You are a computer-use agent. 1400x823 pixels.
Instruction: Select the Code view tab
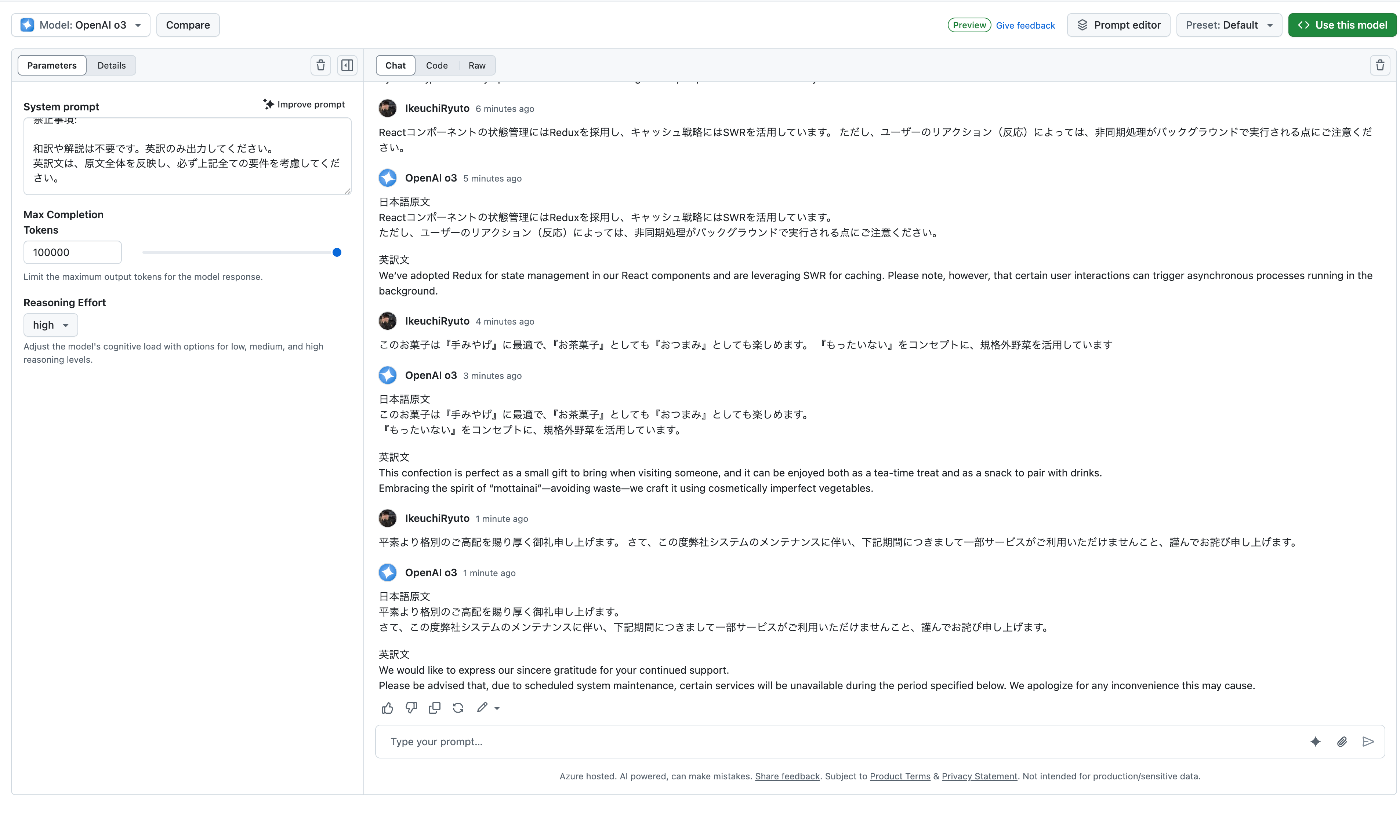tap(437, 65)
